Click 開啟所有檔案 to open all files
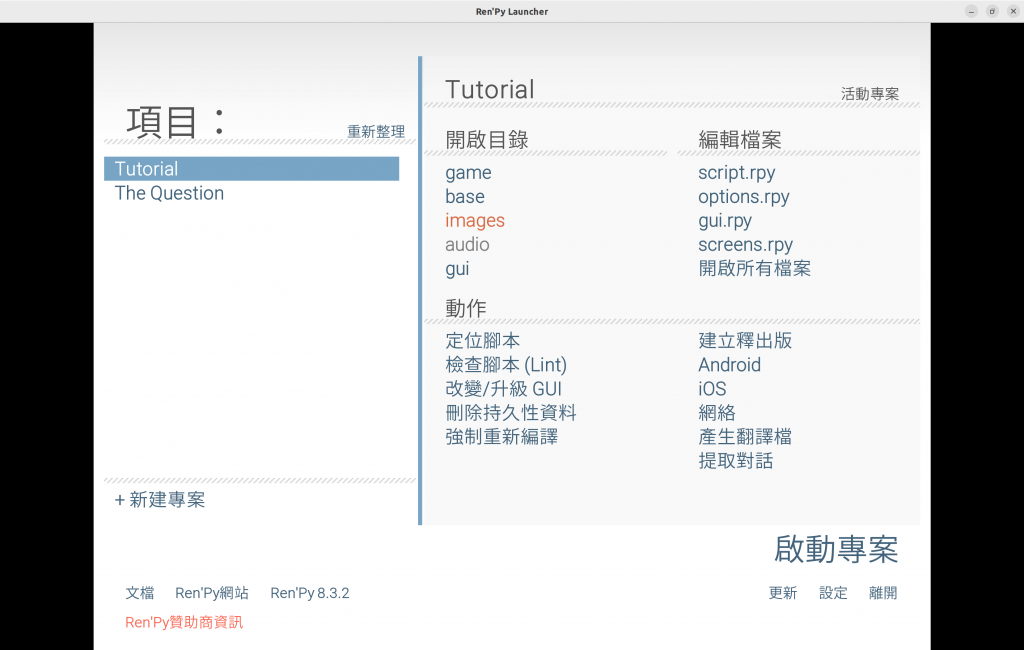The width and height of the screenshot is (1024, 650). point(754,268)
